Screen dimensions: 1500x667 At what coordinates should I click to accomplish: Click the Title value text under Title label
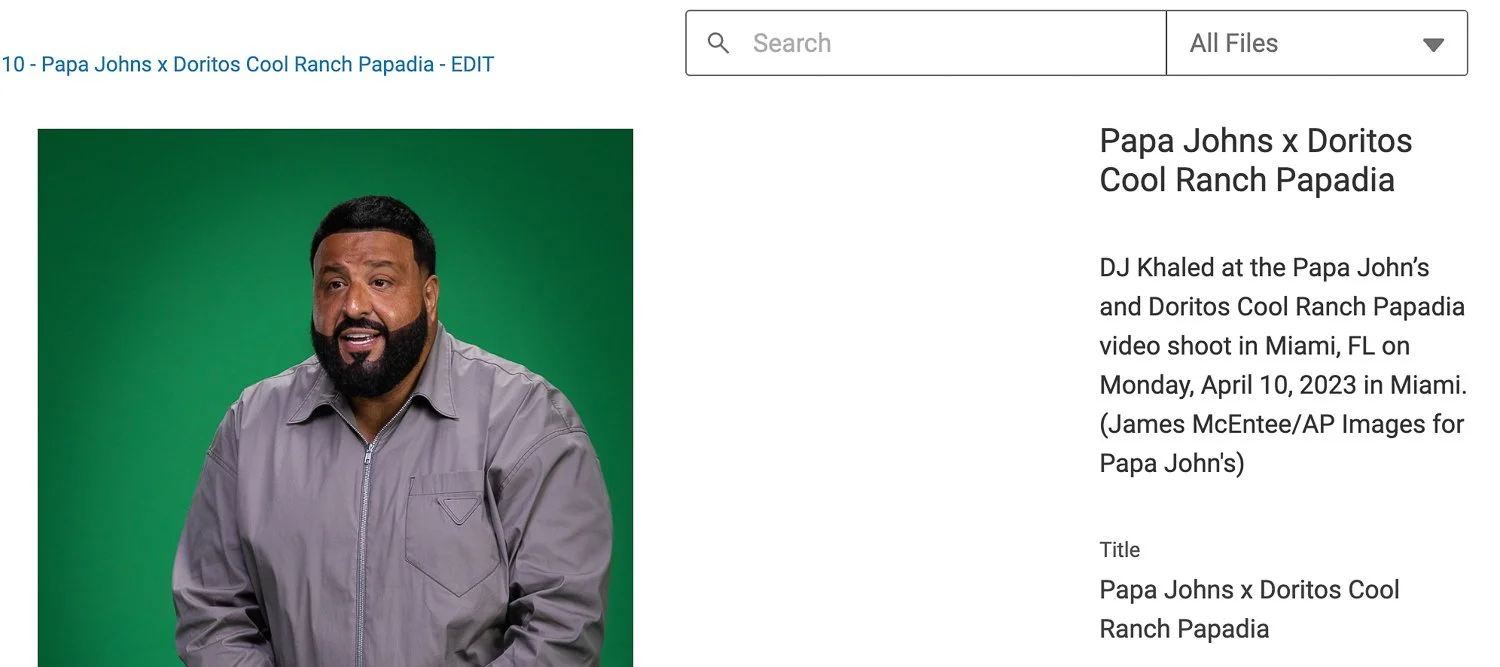1250,609
